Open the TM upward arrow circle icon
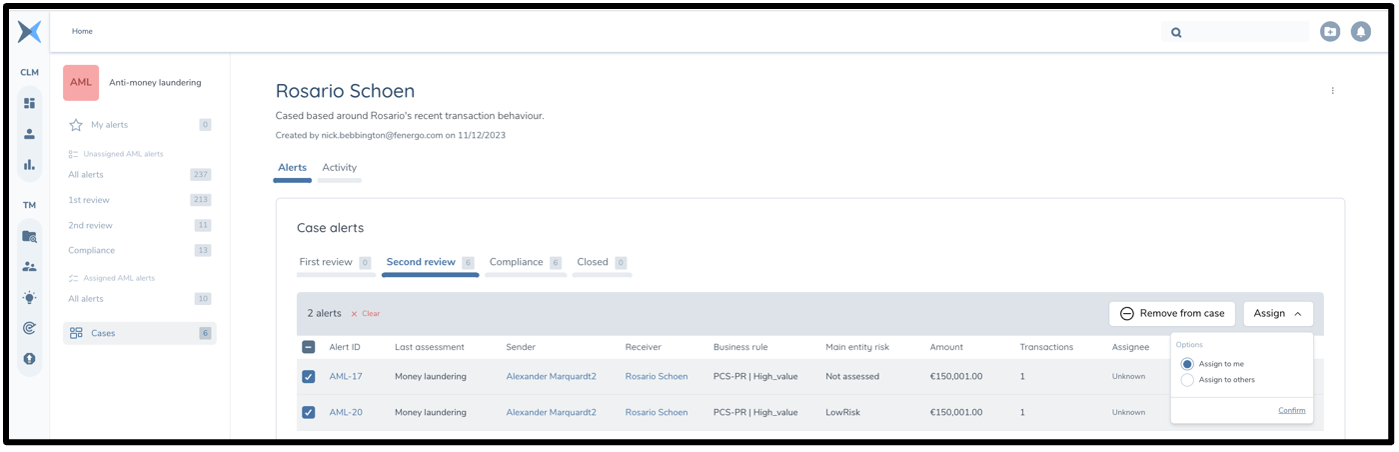The height and width of the screenshot is (452, 1399). click(30, 358)
